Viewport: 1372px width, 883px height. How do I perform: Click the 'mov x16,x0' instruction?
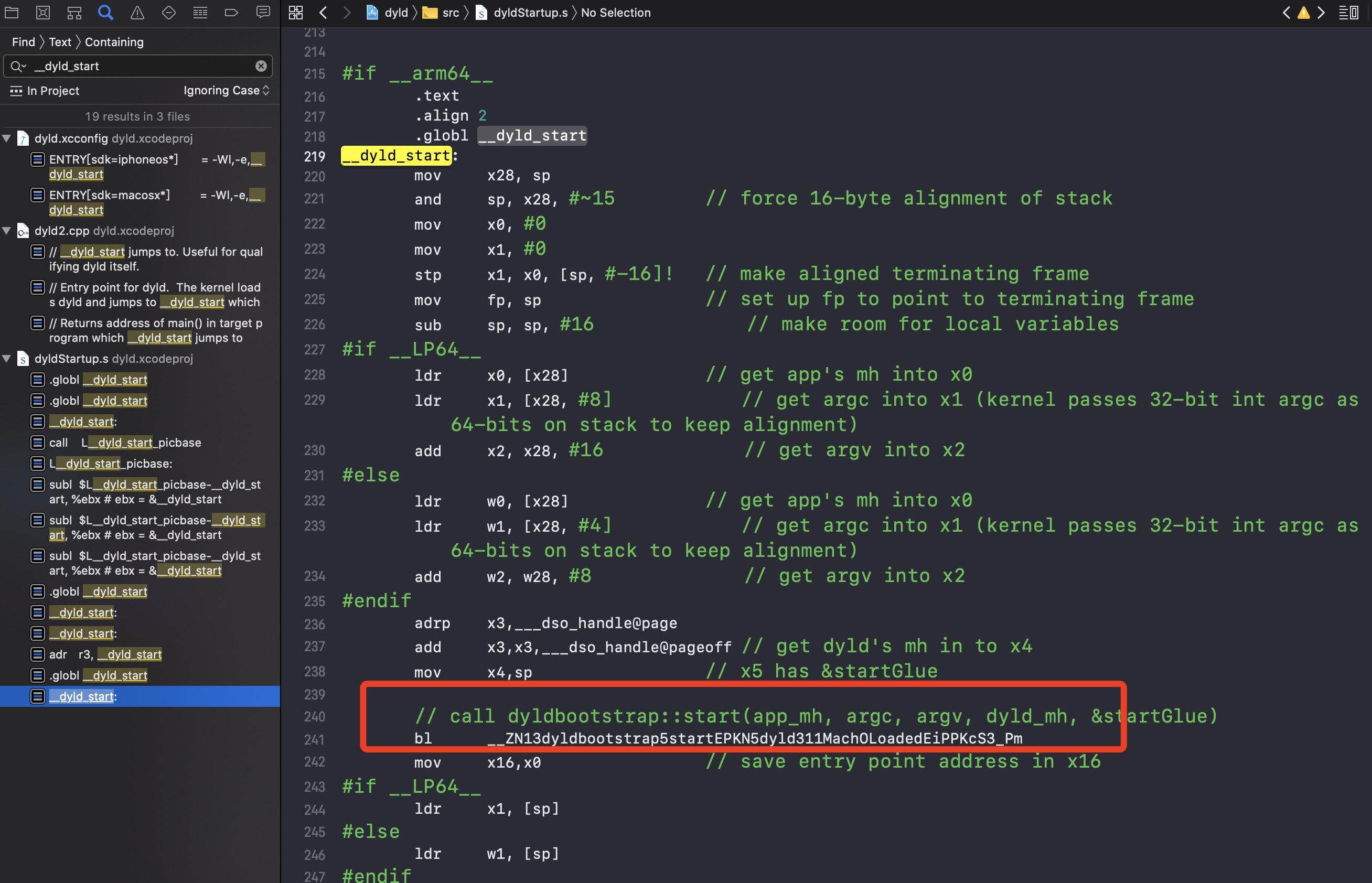coord(478,762)
